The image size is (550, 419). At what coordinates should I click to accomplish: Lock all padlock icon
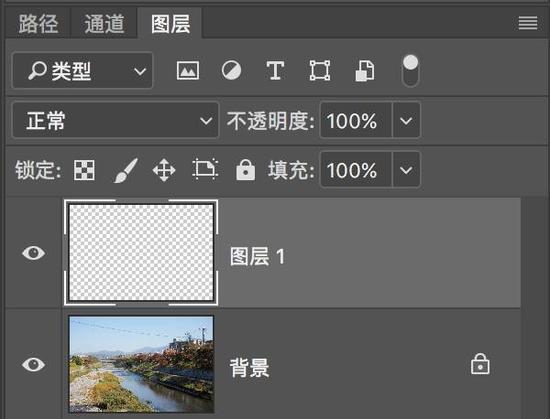(x=246, y=170)
